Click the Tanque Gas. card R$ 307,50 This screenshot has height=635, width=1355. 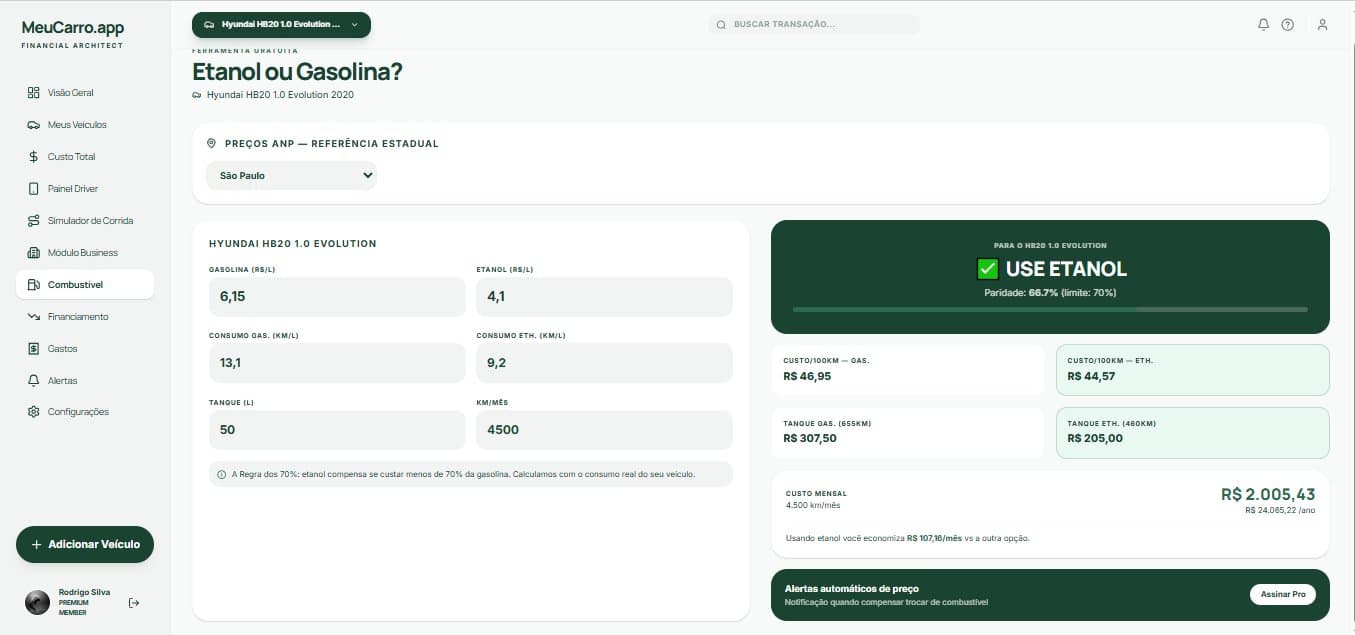908,433
